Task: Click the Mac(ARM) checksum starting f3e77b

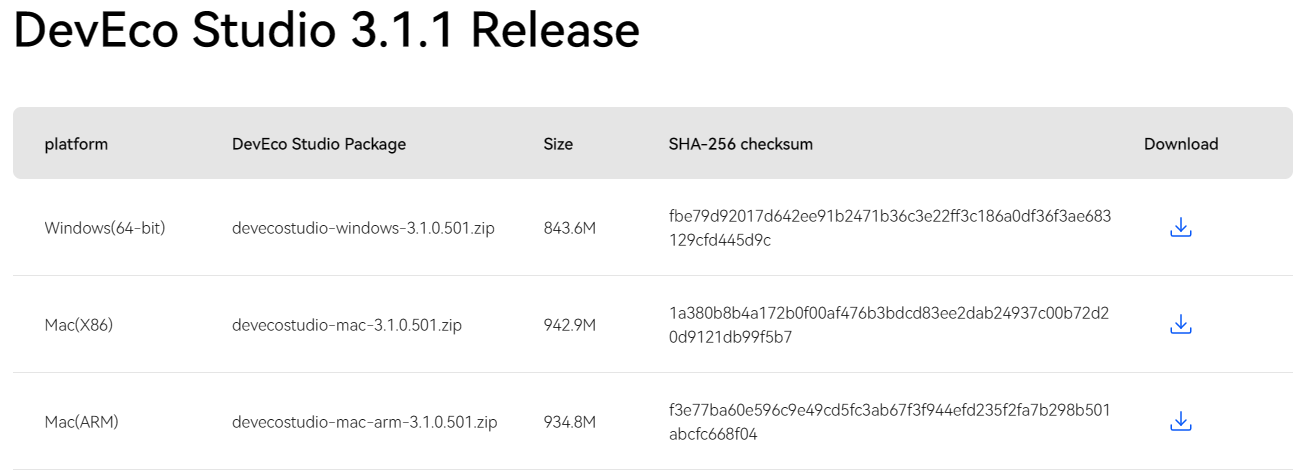Action: point(889,422)
